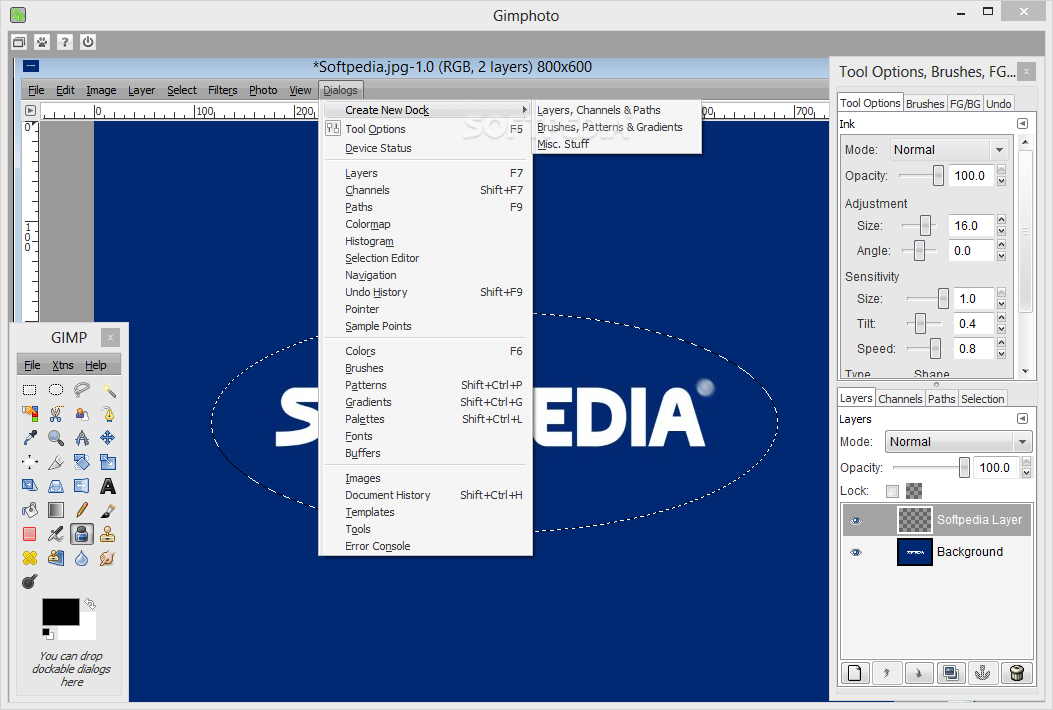Select the Free Select lasso tool

point(82,390)
